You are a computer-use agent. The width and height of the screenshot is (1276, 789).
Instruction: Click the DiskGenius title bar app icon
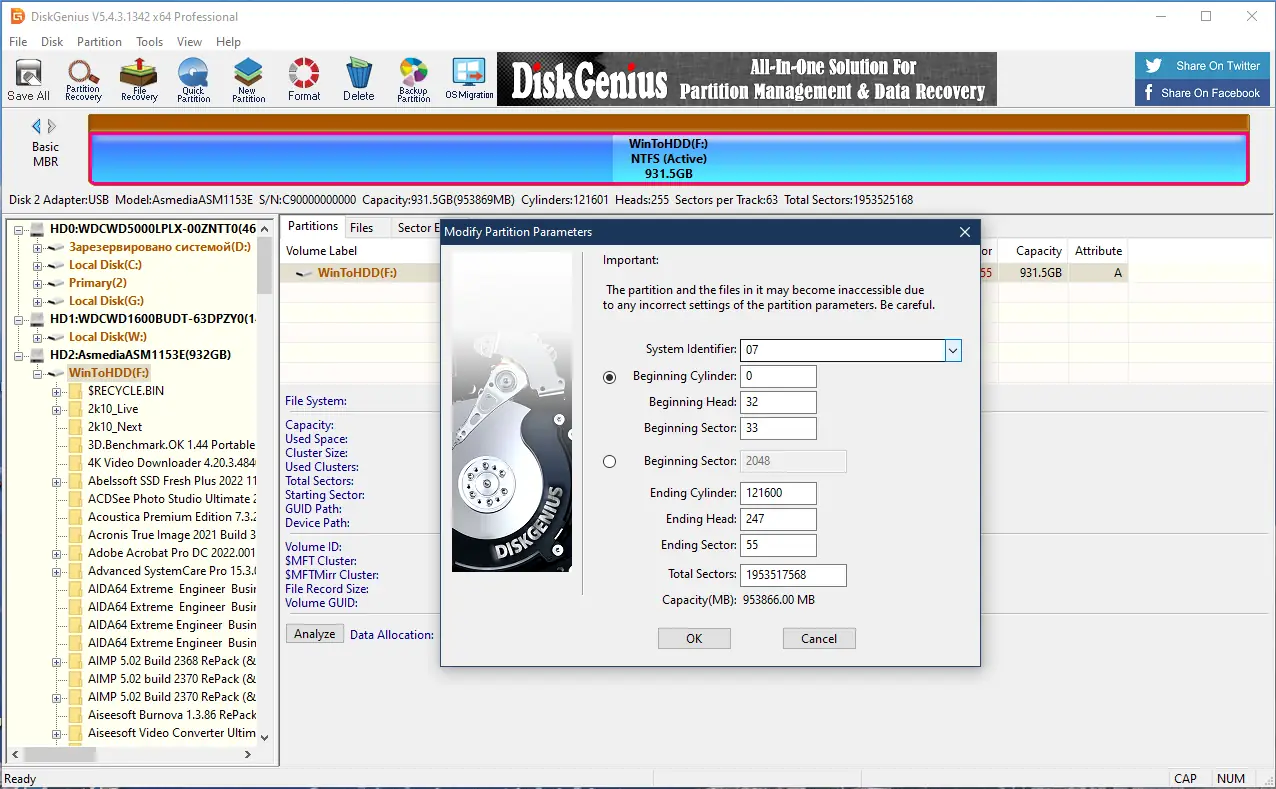[16, 16]
